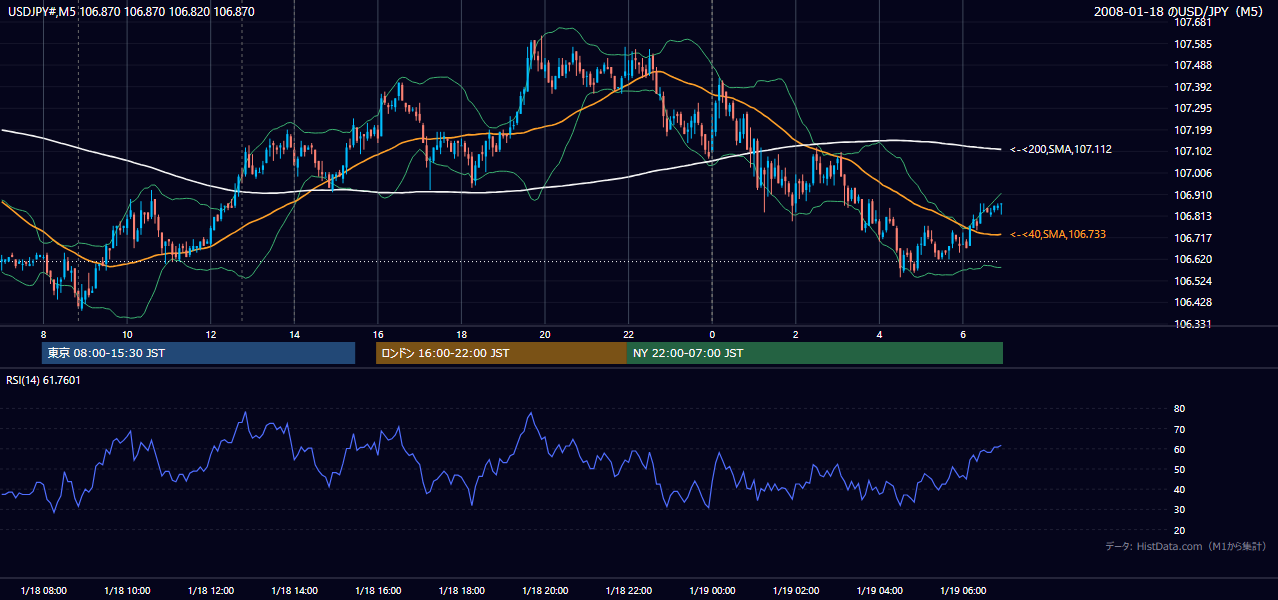The image size is (1278, 600).
Task: Click price axis value 107.488
Action: click(1194, 66)
